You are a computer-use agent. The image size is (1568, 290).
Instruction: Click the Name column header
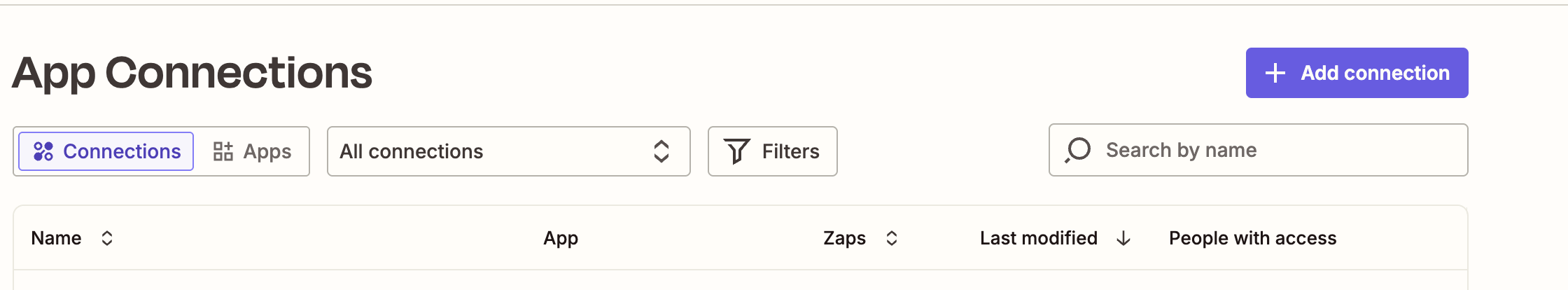(x=56, y=238)
